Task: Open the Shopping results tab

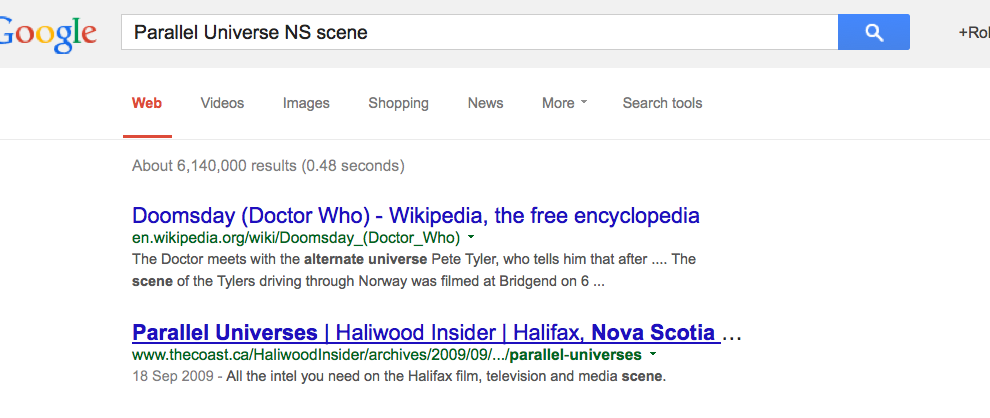Action: pos(398,103)
